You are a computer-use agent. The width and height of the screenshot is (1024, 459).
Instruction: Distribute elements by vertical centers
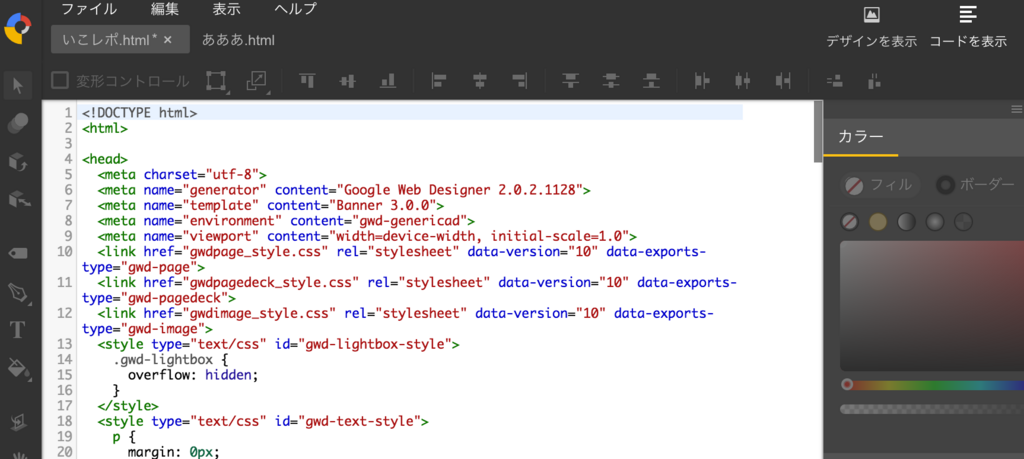611,81
